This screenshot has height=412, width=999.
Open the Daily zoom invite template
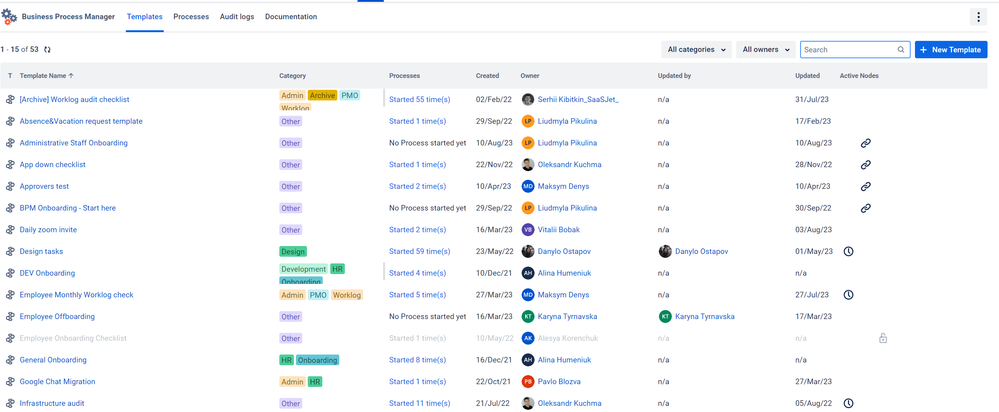48,230
